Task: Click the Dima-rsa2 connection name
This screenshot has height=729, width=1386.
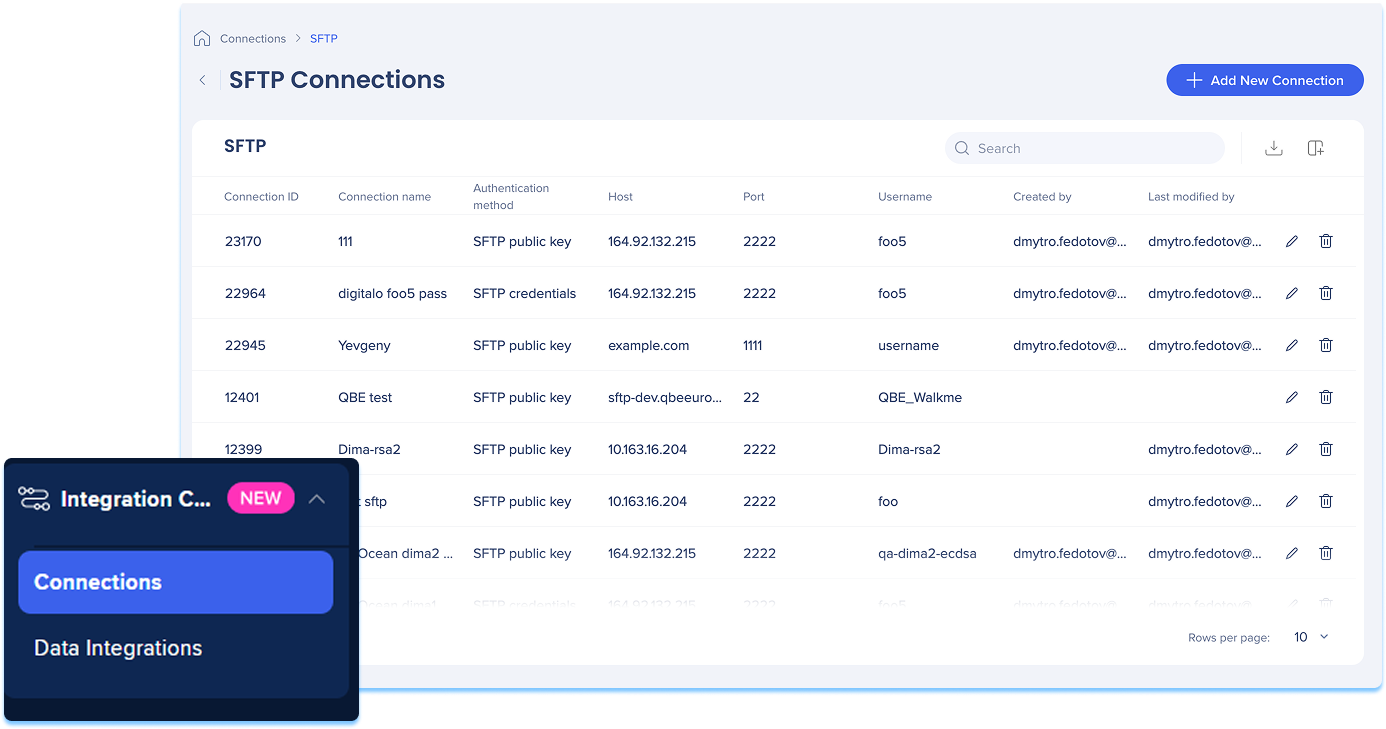Action: point(369,449)
